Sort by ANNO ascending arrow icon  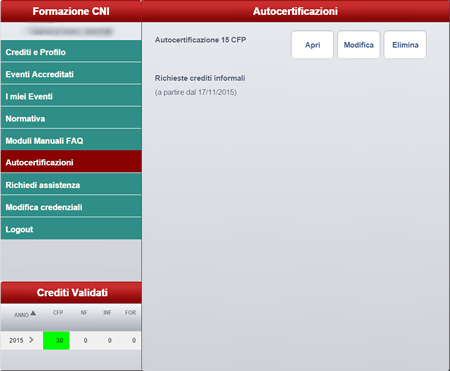click(33, 313)
